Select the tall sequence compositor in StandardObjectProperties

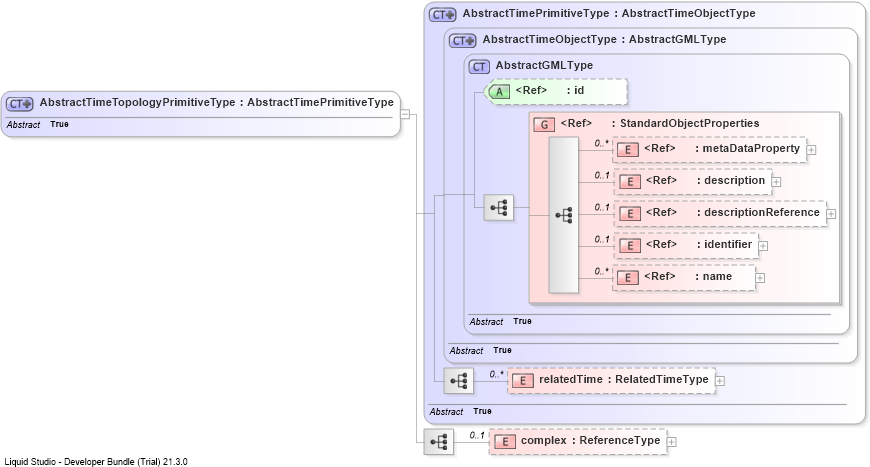coord(564,215)
